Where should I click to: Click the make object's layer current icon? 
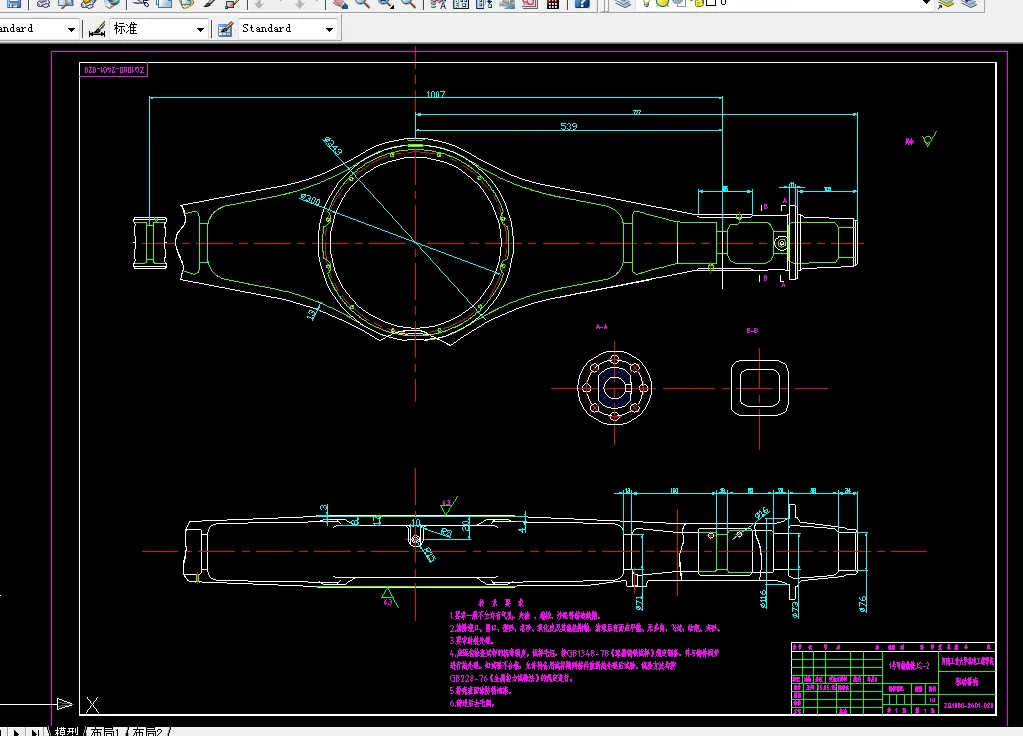pyautogui.click(x=946, y=3)
